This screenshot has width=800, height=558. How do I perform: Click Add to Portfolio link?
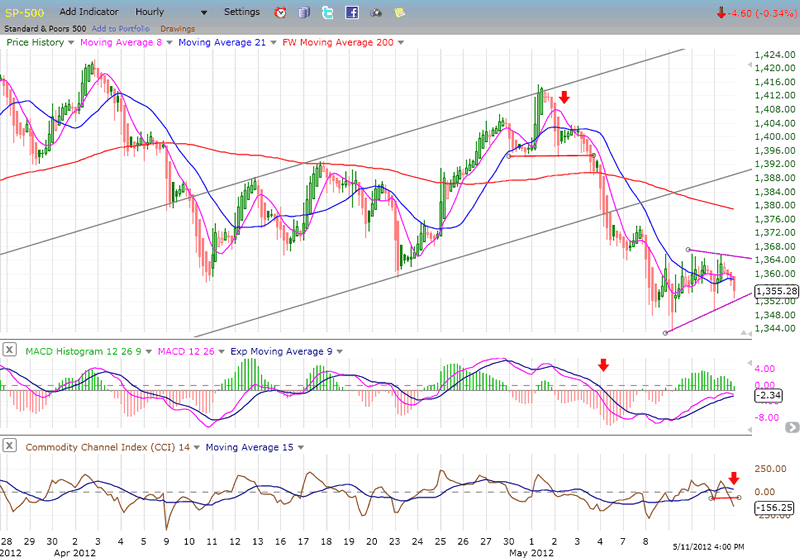point(120,29)
